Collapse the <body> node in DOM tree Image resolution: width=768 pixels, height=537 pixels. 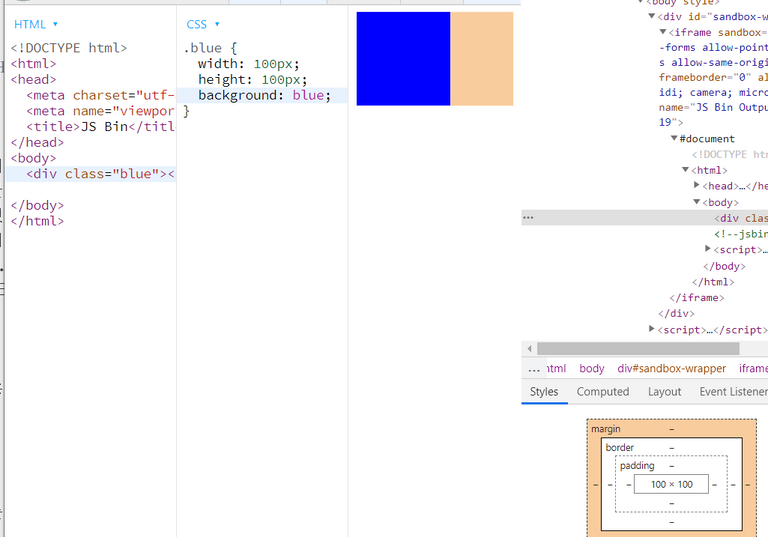click(x=696, y=202)
